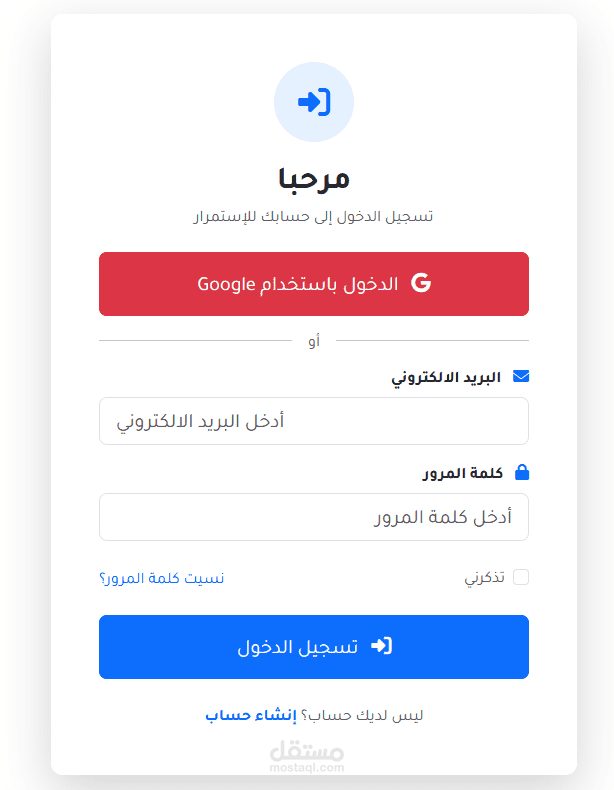Click the كلمة المرور field label

click(462, 473)
